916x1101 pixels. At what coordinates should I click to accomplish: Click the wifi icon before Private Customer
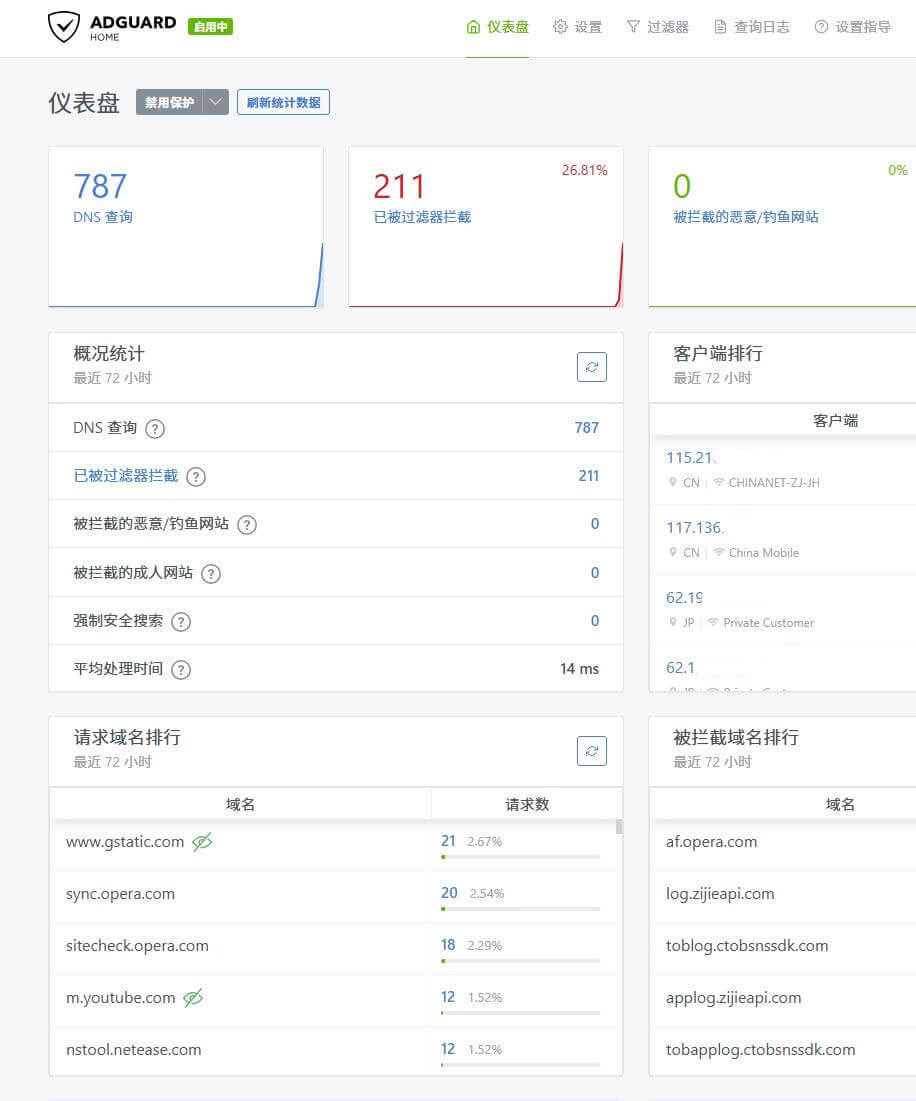(713, 622)
